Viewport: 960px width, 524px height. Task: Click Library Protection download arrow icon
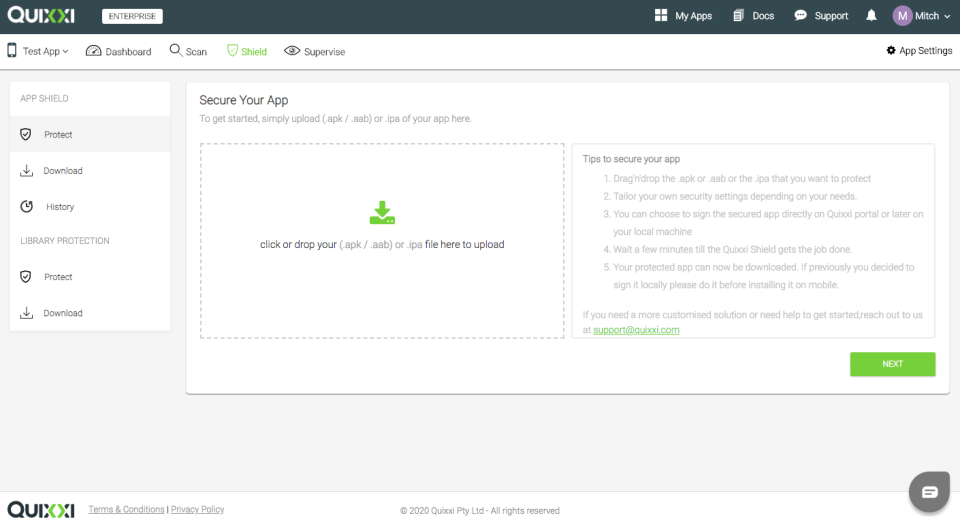[26, 313]
